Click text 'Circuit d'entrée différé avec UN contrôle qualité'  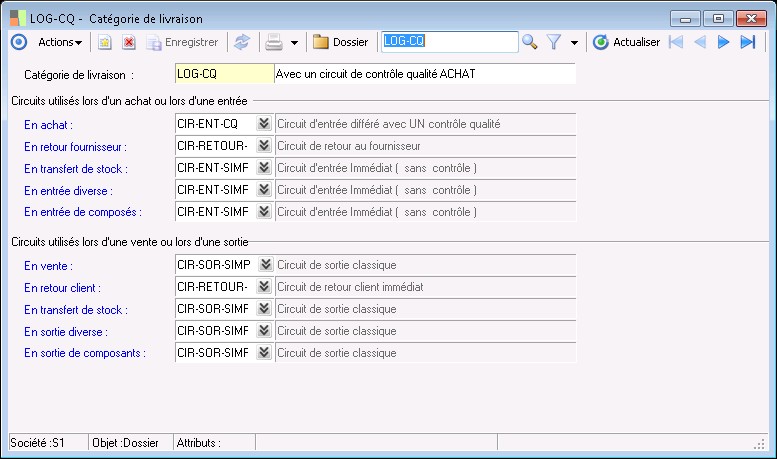388,124
